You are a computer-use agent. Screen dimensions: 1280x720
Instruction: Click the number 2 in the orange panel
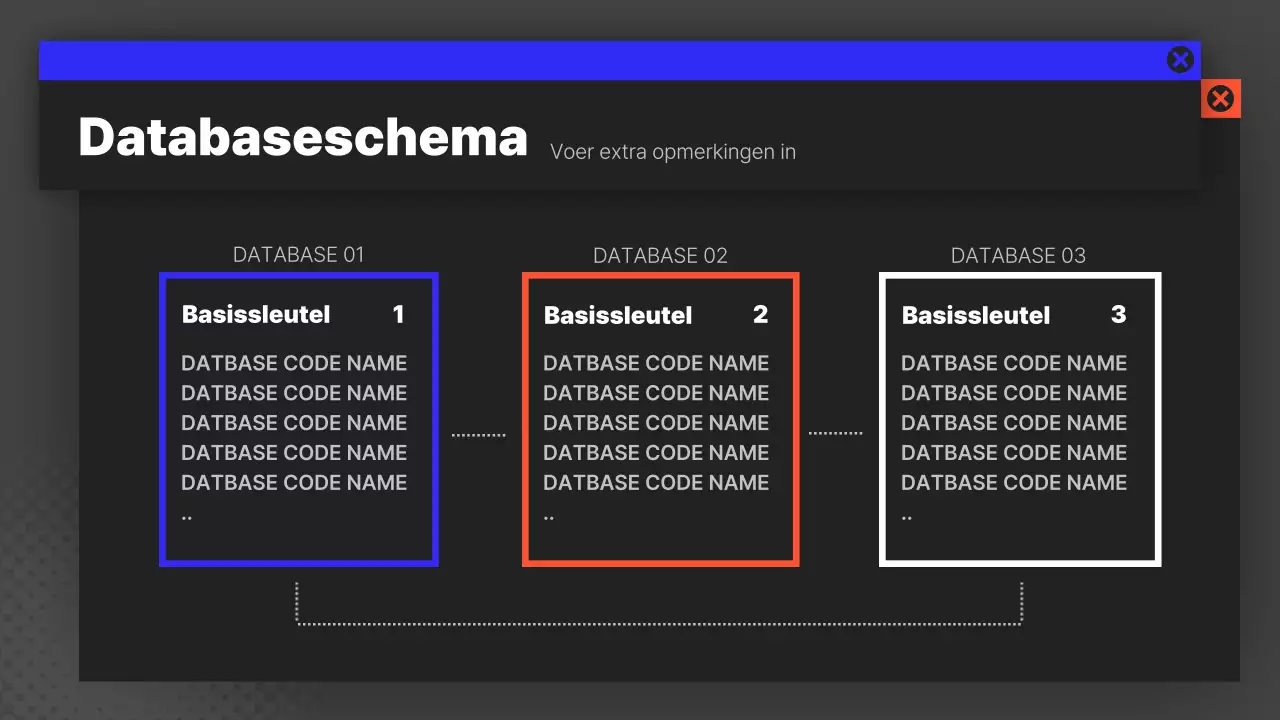coord(761,315)
